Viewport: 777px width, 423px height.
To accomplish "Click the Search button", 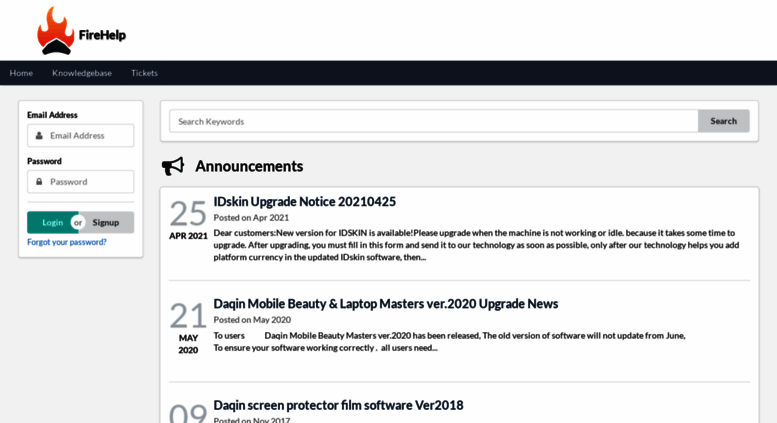I will pyautogui.click(x=723, y=121).
